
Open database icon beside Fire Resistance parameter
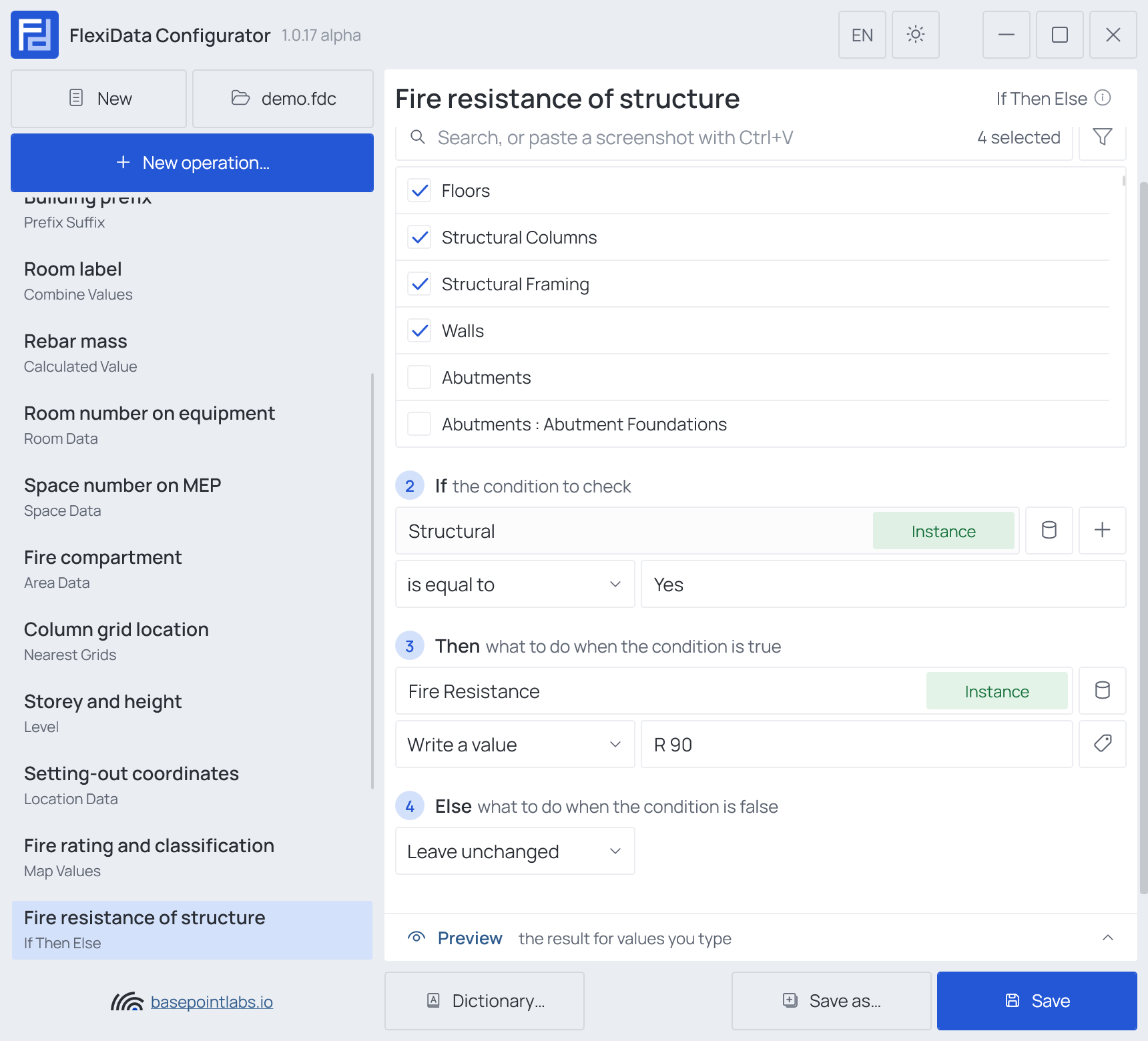(x=1103, y=691)
